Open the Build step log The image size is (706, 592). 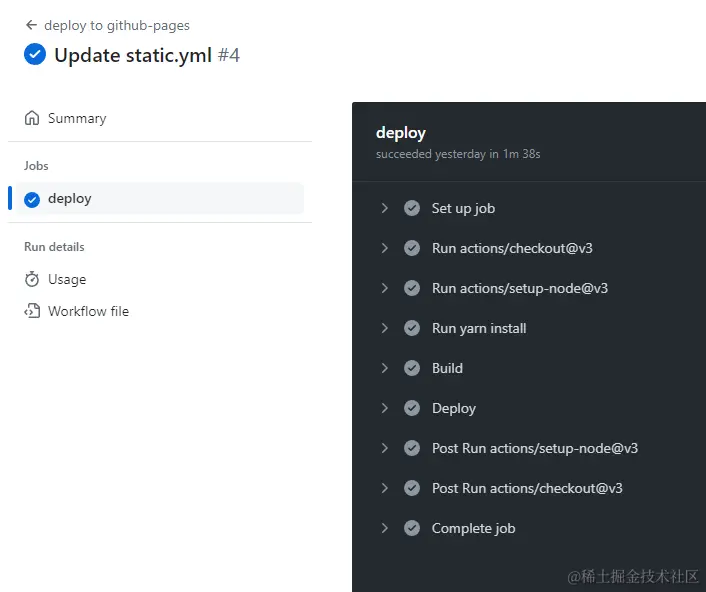447,368
